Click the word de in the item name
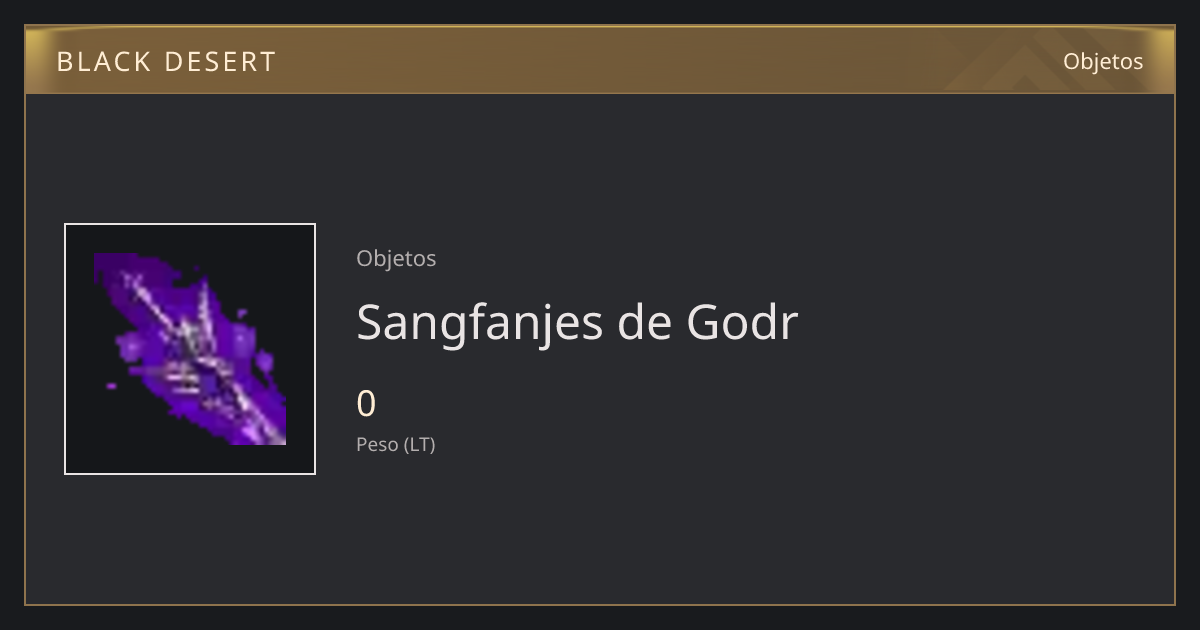 coord(645,322)
